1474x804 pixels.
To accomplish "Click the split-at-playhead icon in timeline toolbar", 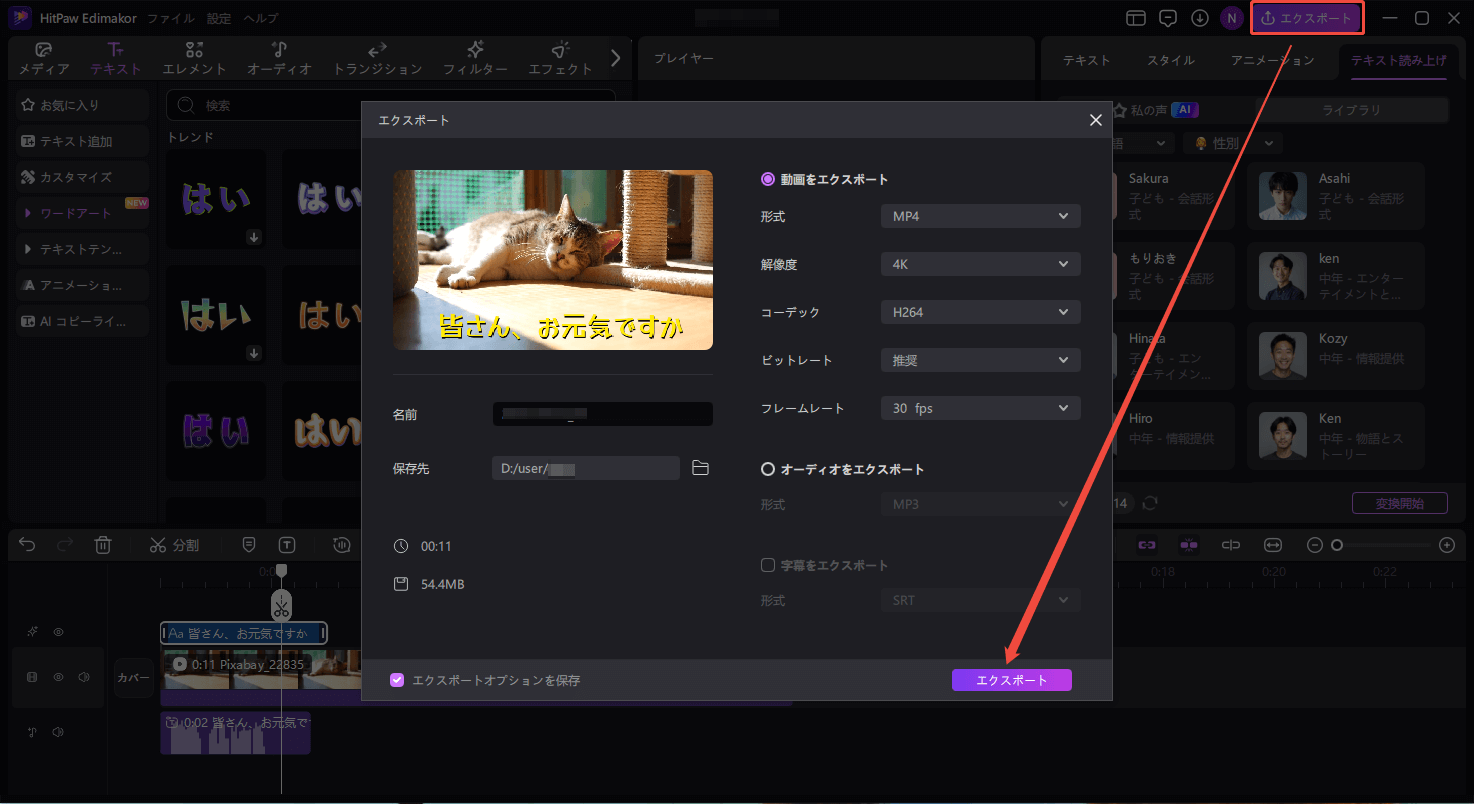I will (1231, 545).
